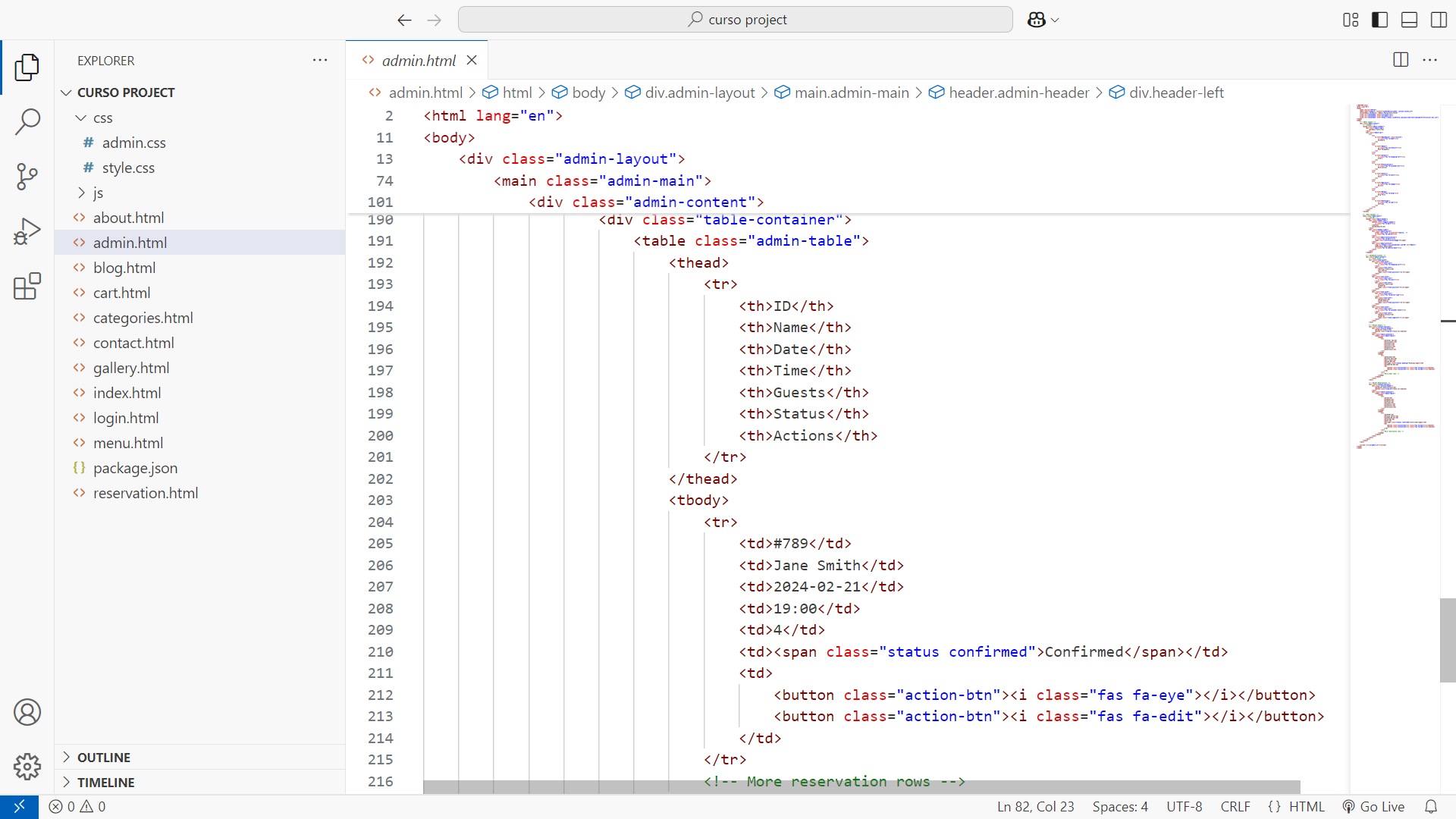The height and width of the screenshot is (819, 1456).
Task: Click Ln 82, Col 23 status
Action: tap(1035, 807)
